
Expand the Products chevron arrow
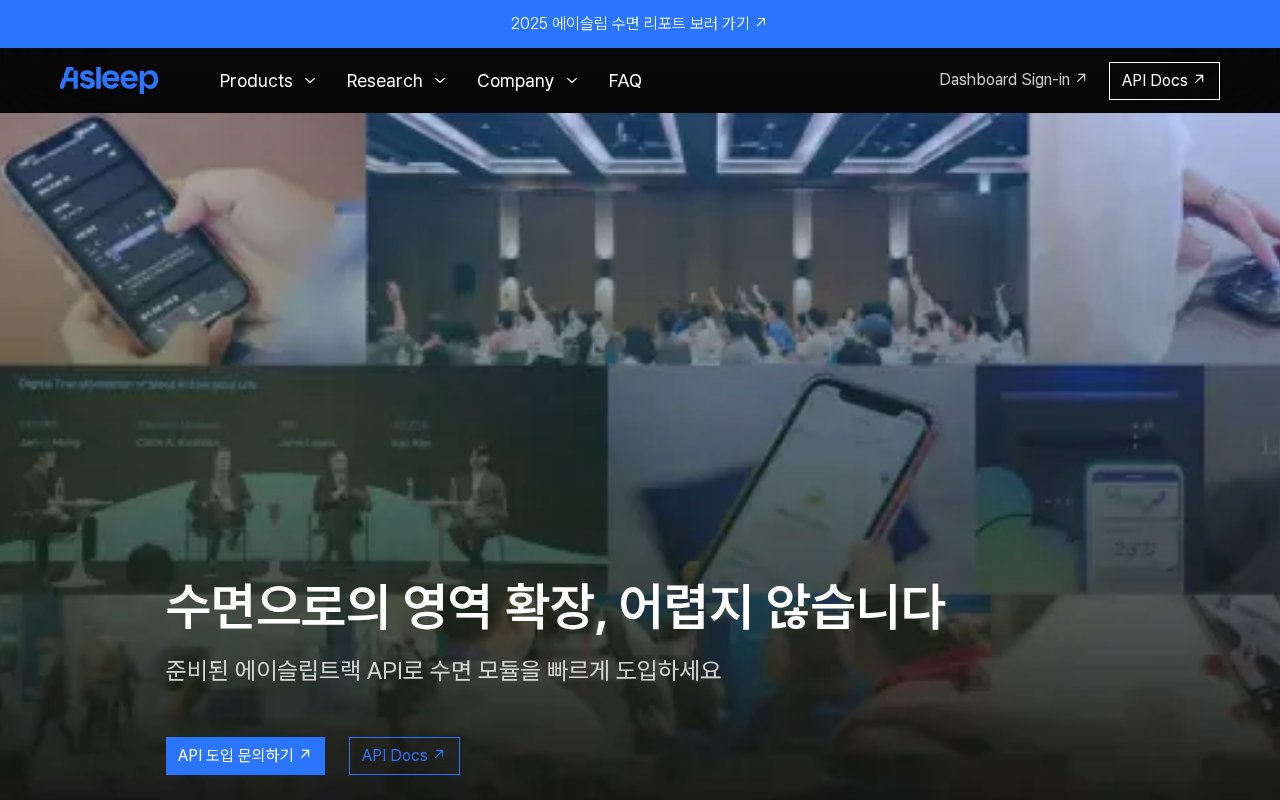click(x=310, y=81)
